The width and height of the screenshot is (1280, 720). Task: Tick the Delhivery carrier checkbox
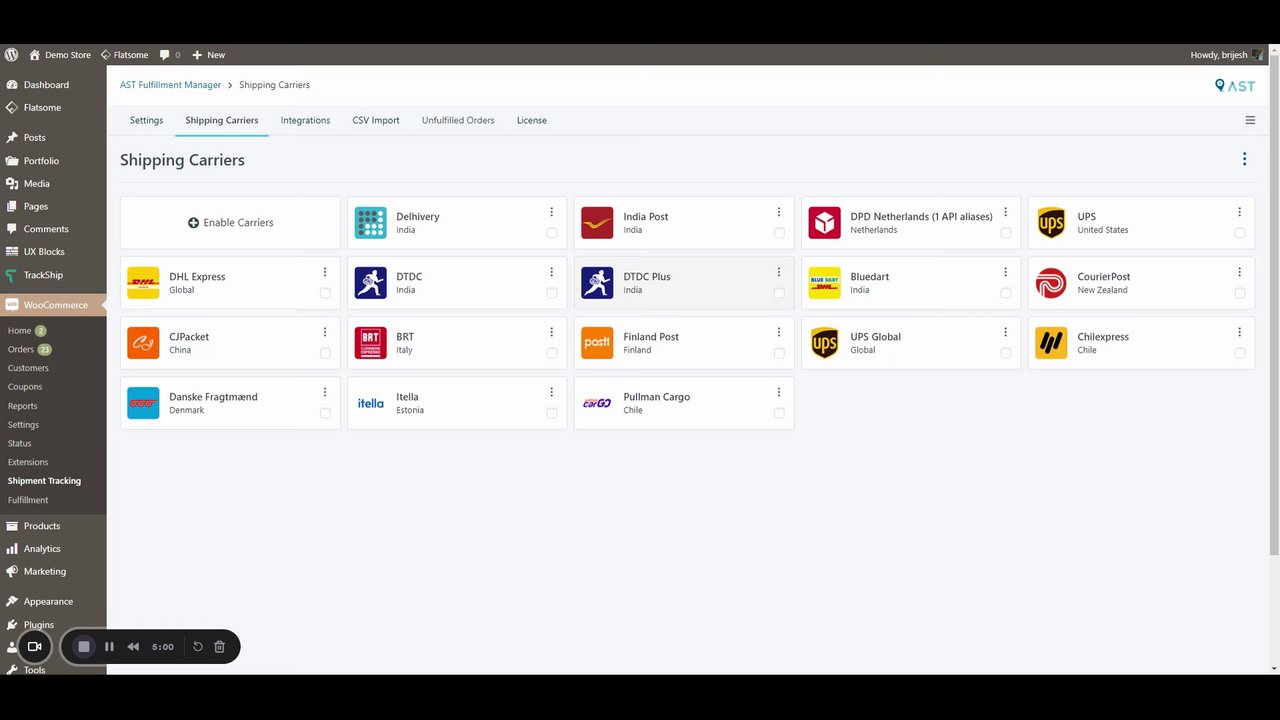tap(552, 233)
